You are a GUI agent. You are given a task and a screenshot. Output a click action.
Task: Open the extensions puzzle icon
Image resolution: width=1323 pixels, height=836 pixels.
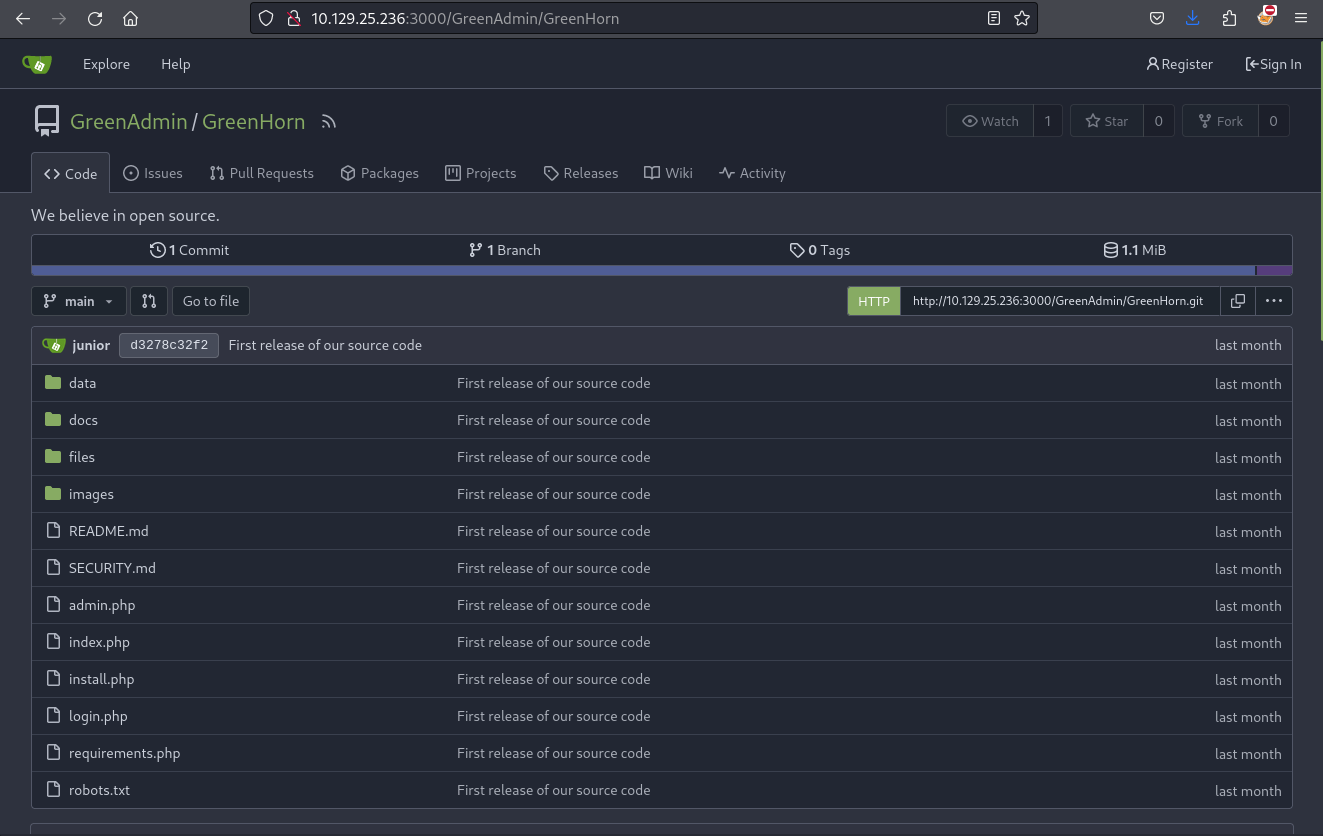pos(1229,18)
